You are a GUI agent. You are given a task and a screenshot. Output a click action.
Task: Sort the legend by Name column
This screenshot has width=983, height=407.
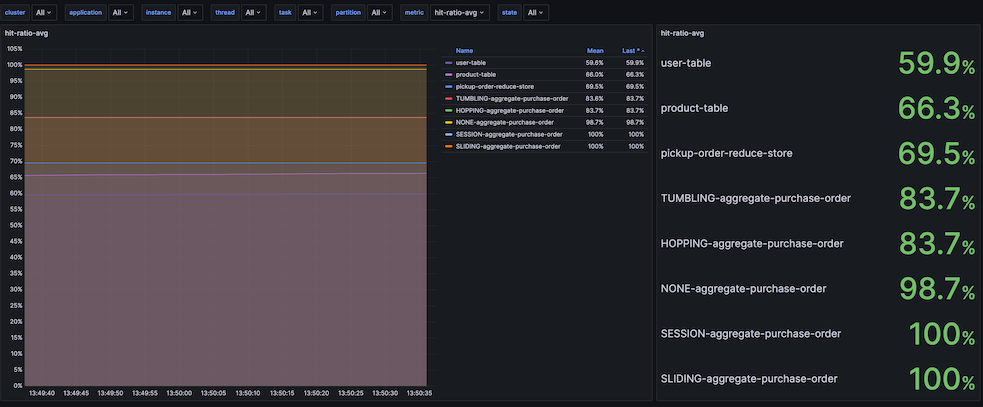(x=464, y=50)
